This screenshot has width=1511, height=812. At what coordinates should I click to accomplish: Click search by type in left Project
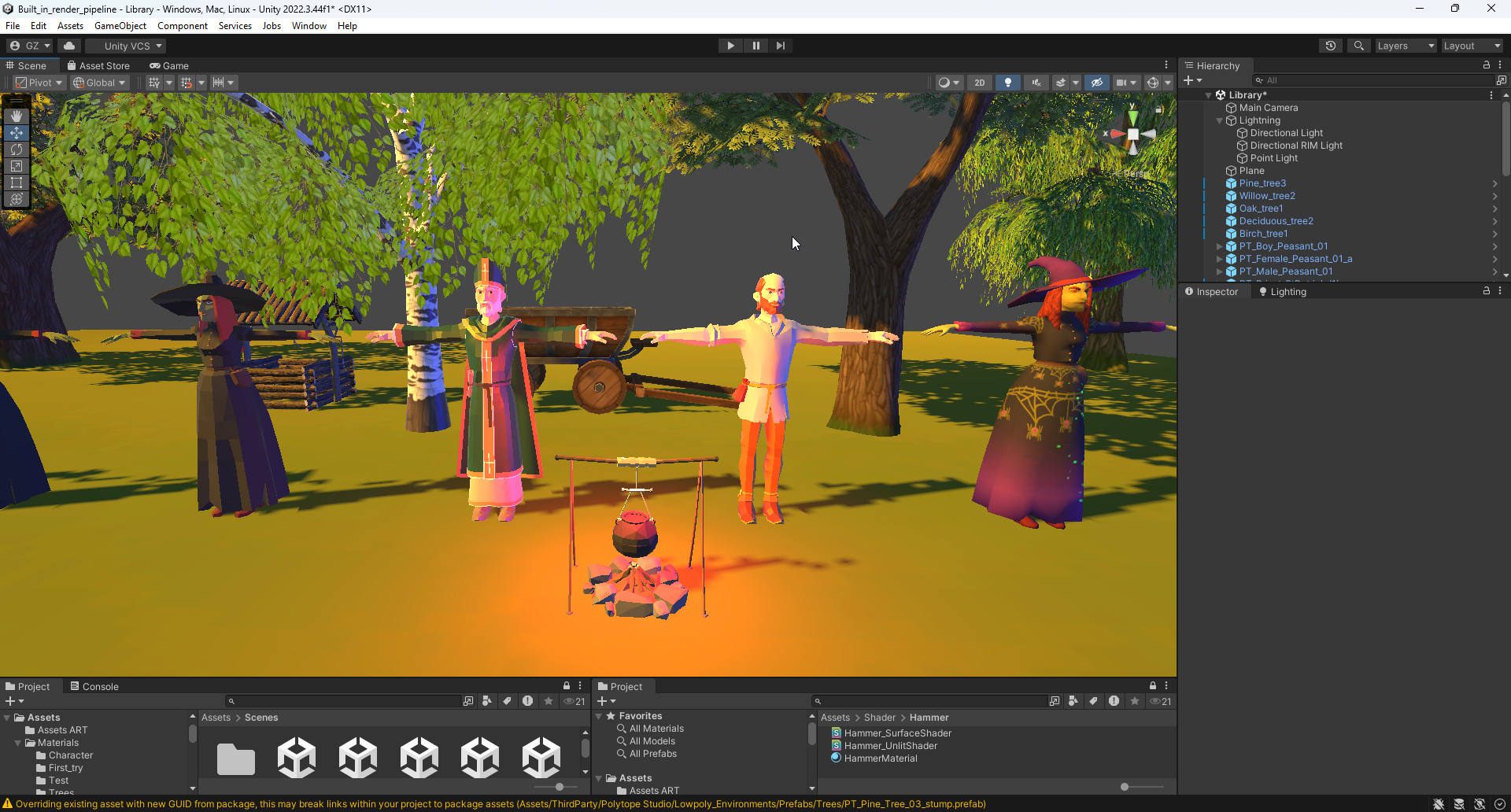coord(487,701)
